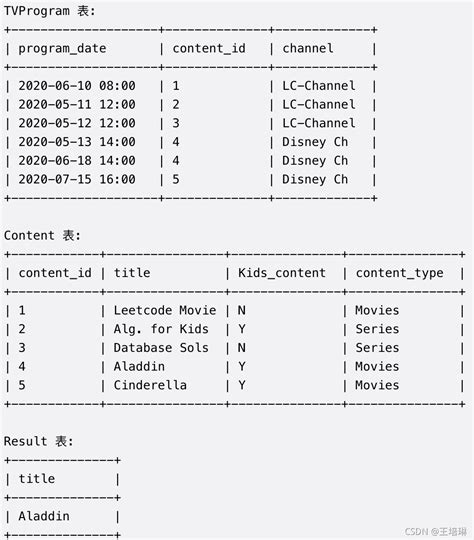Click the 'Alg. for Kids' title
This screenshot has width=474, height=540.
[x=161, y=329]
